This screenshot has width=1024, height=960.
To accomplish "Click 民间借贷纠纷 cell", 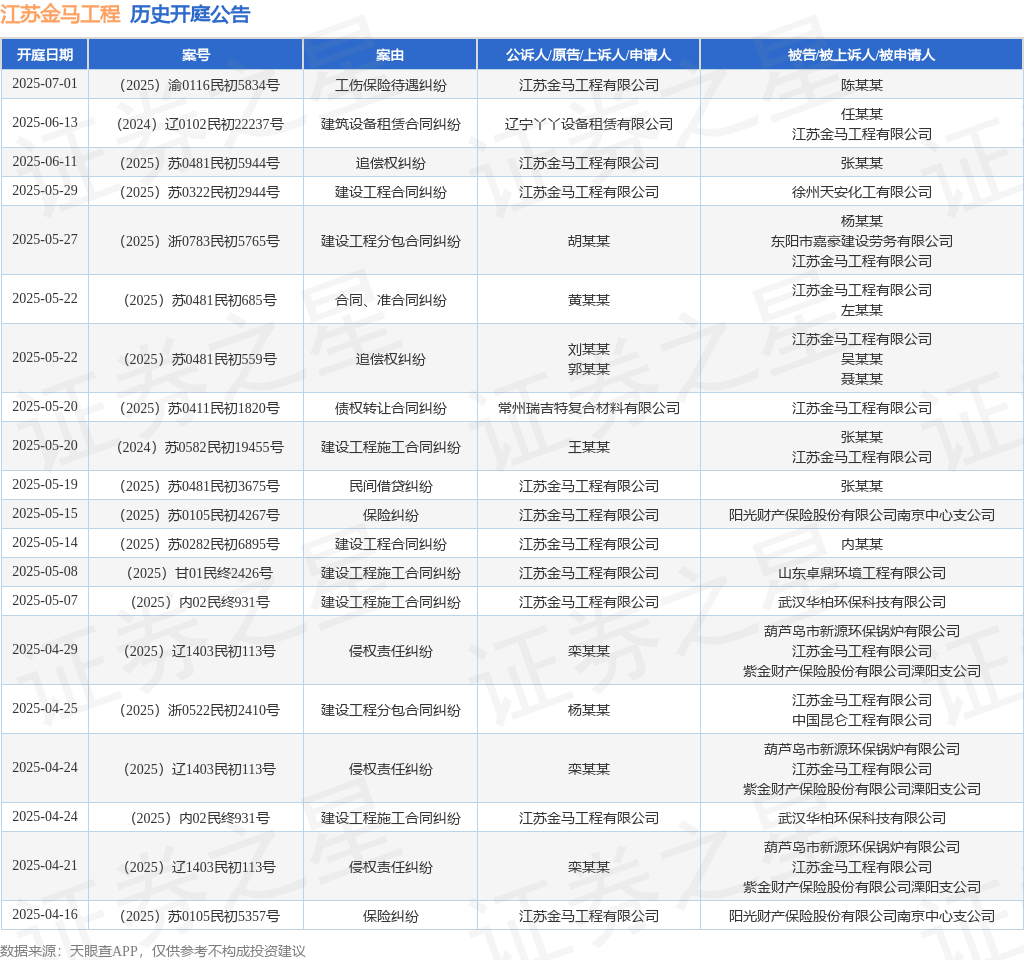I will pyautogui.click(x=391, y=486).
